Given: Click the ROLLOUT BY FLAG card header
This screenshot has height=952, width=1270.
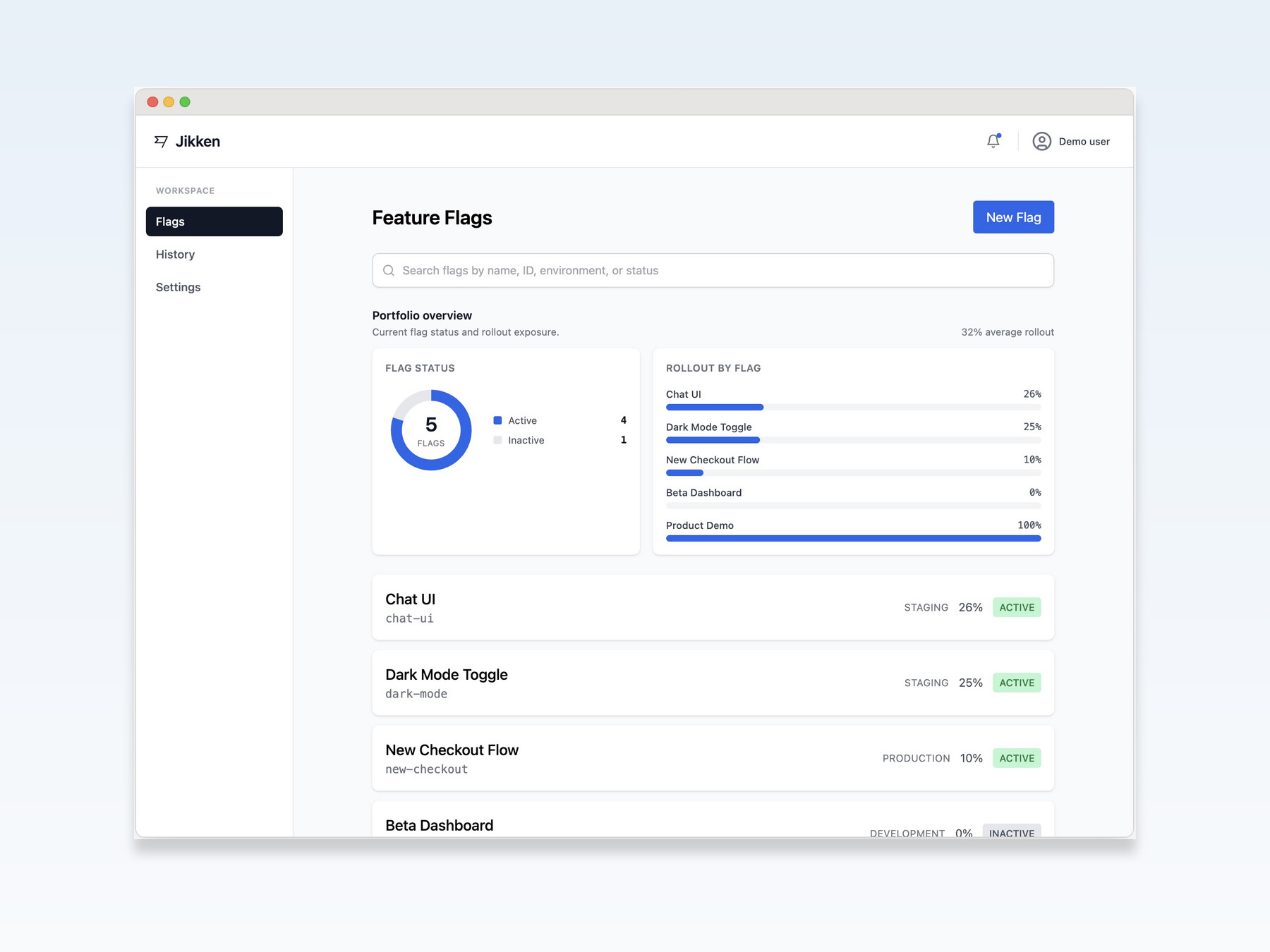Looking at the screenshot, I should [x=713, y=368].
